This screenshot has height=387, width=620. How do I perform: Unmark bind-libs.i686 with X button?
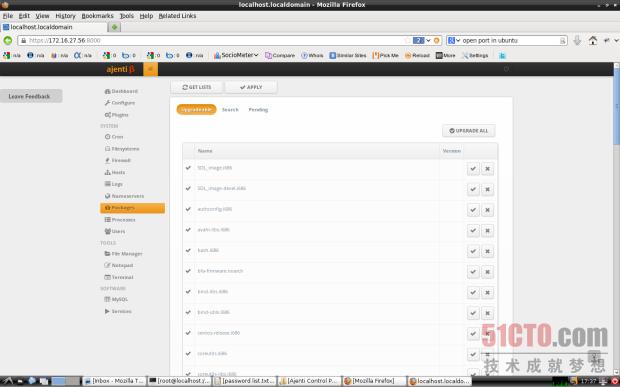pos(488,293)
